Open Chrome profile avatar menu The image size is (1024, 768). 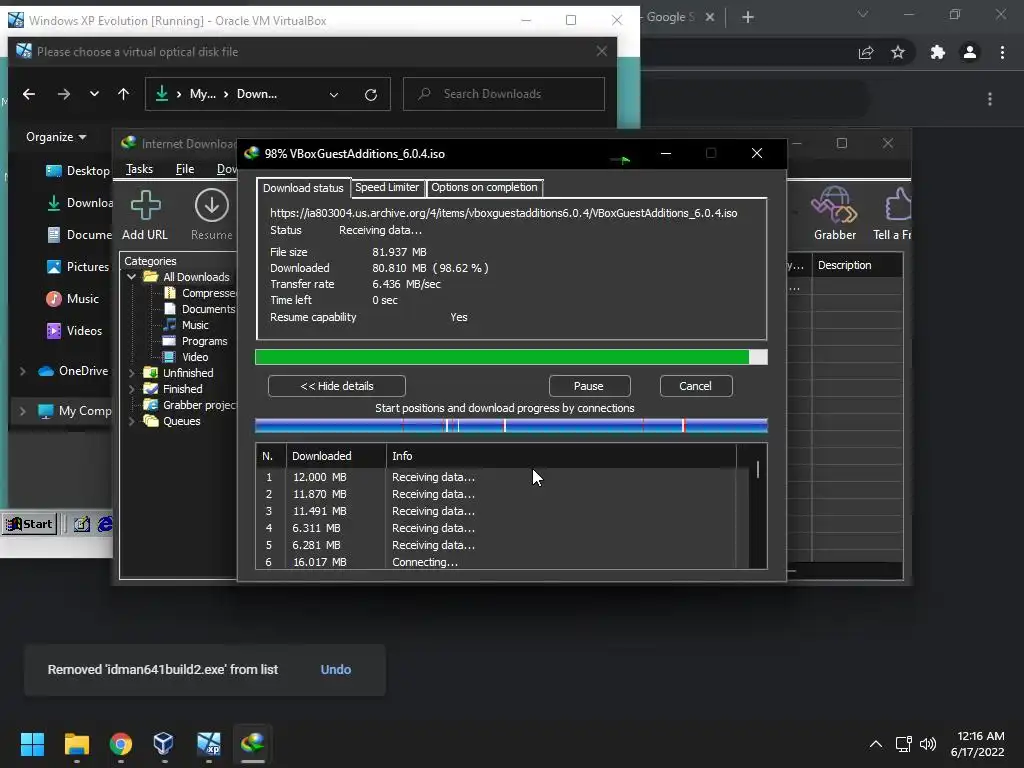(970, 52)
